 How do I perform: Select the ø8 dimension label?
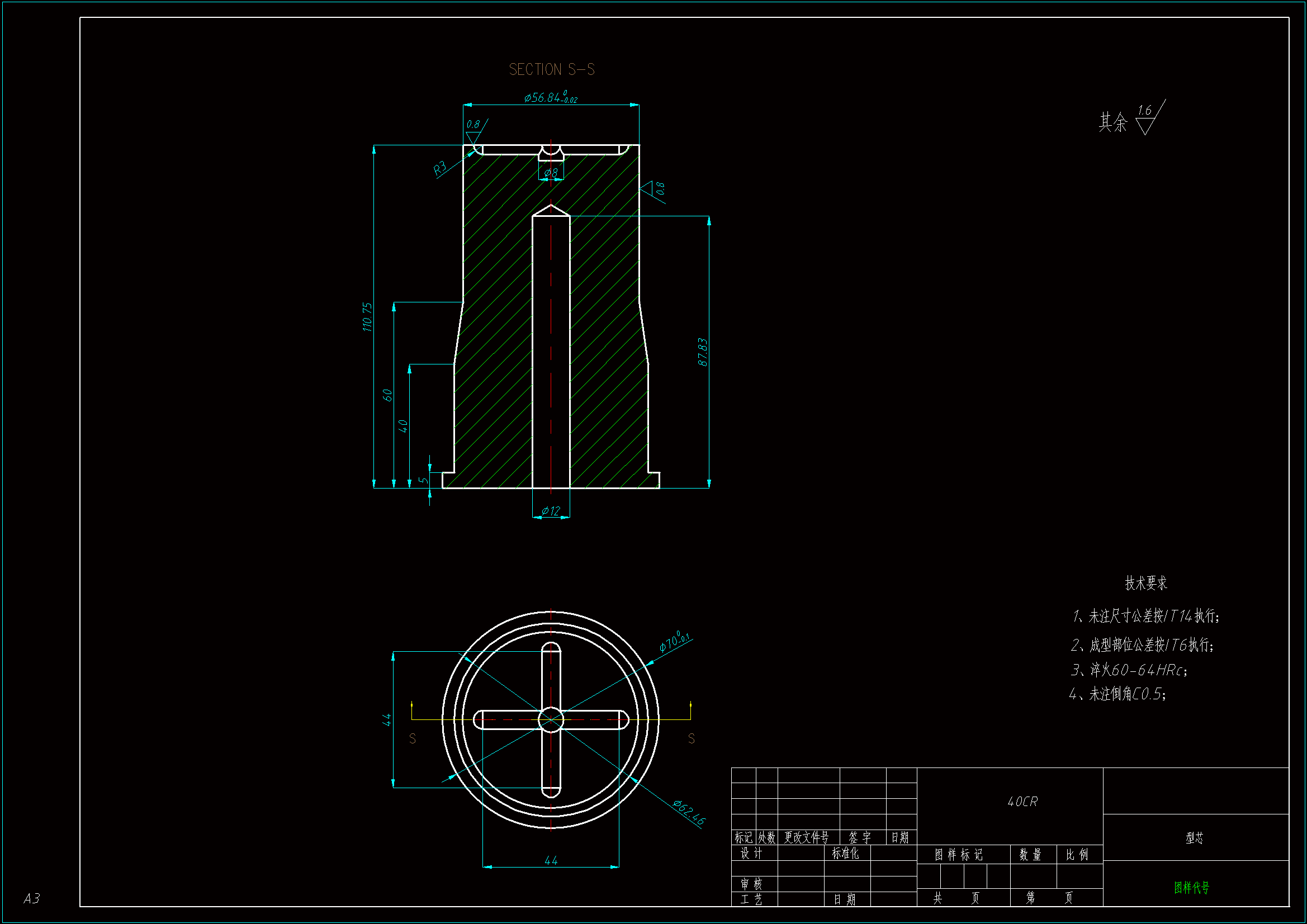coord(551,172)
